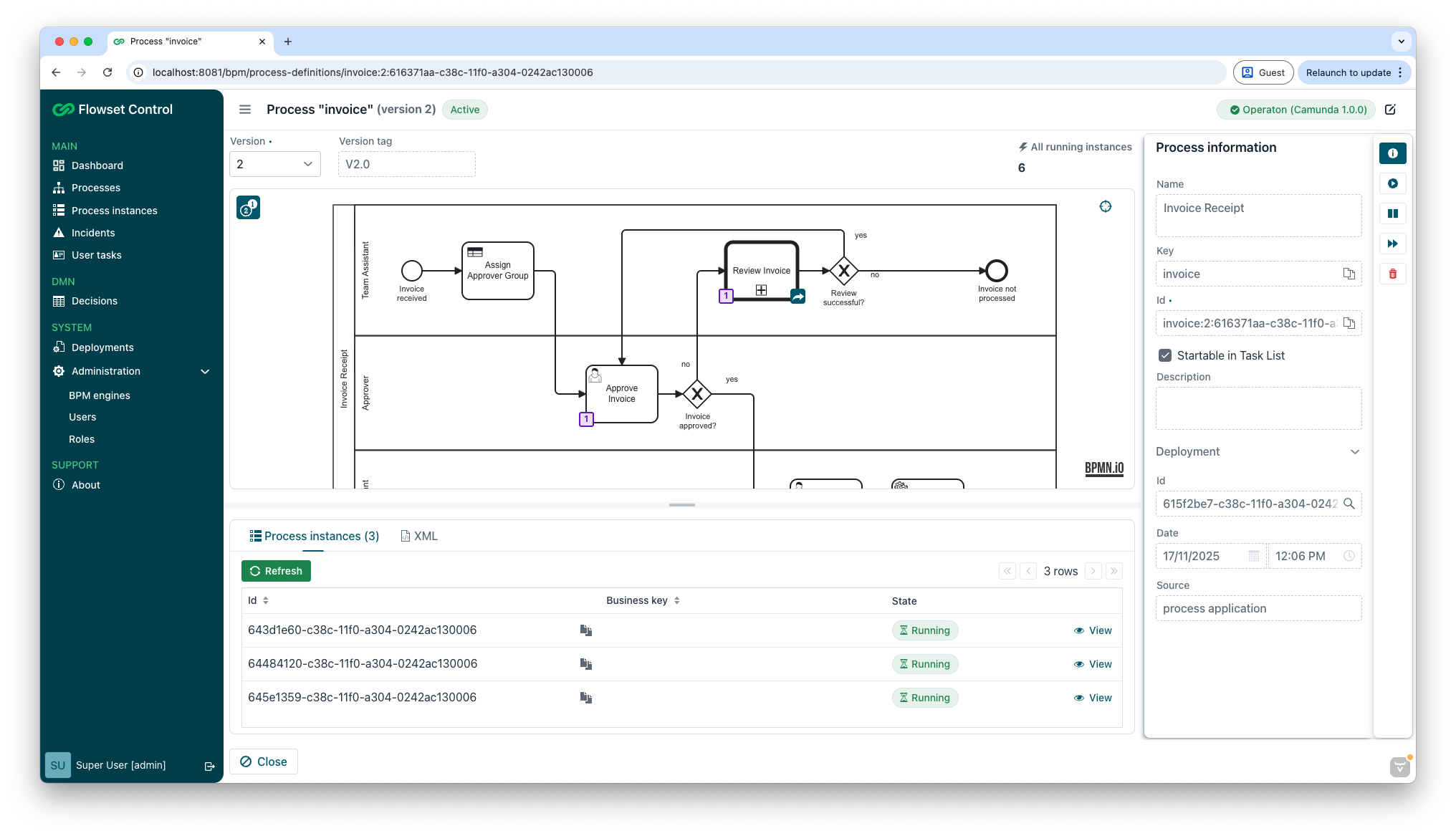Copy the Id of instance 643d1e60

(586, 630)
